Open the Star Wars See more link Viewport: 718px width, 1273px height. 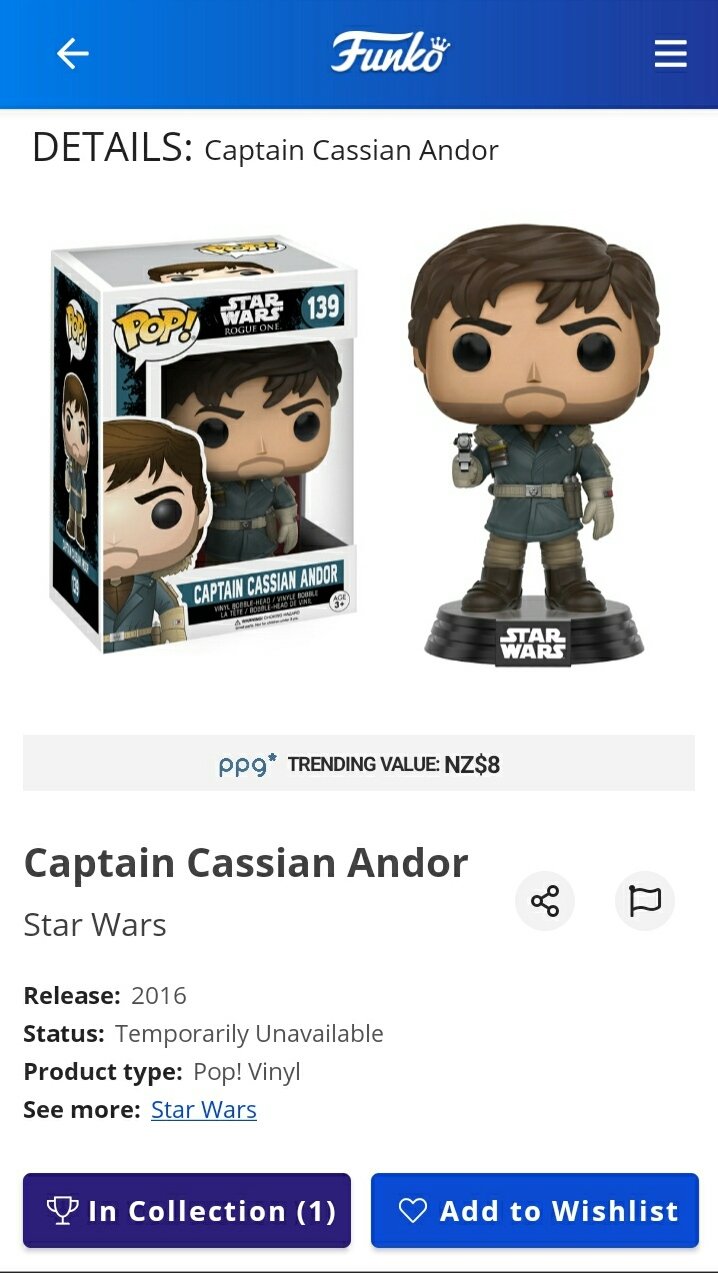pos(204,1110)
